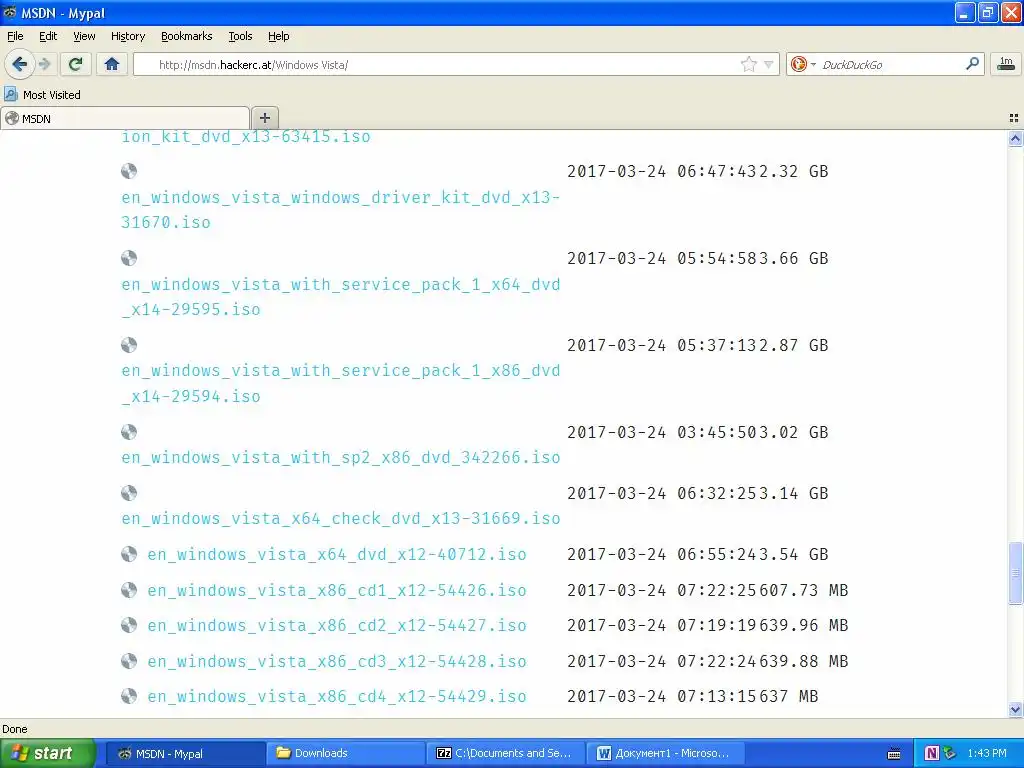
Task: Open the DuckDuckGo search engine selector
Action: coord(803,64)
